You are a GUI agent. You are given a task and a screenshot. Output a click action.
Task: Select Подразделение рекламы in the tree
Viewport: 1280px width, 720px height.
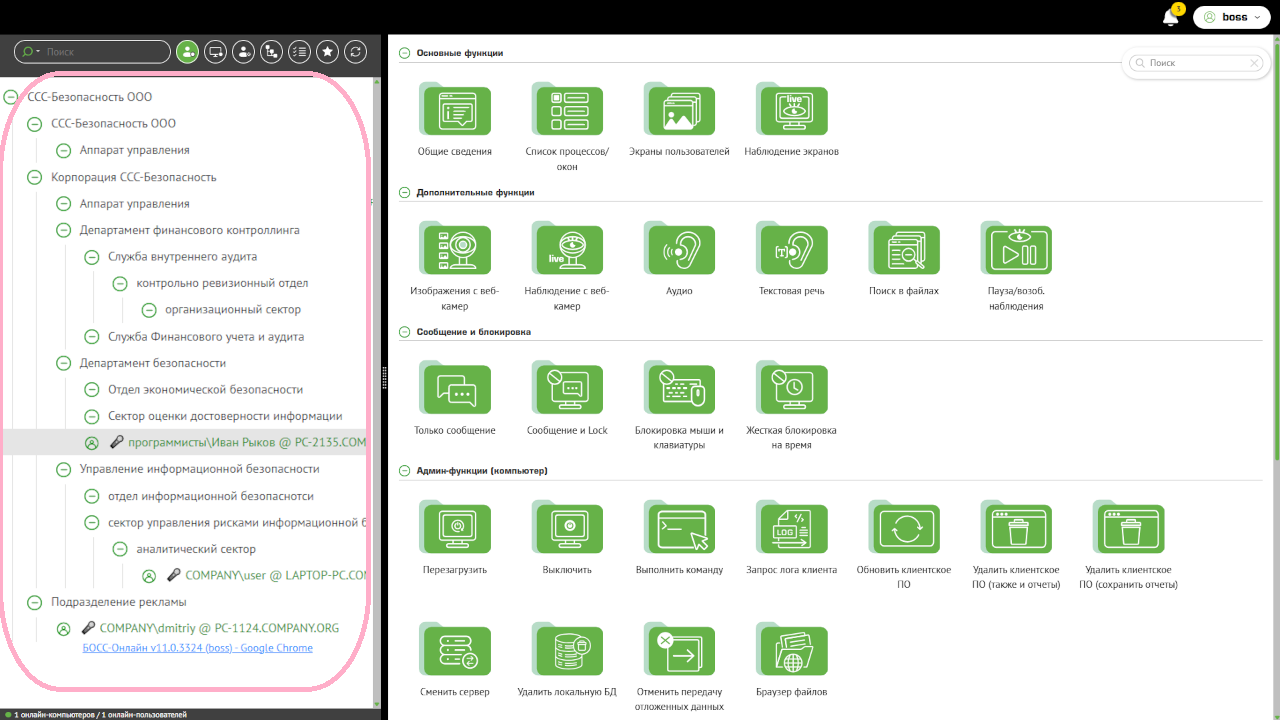[119, 602]
